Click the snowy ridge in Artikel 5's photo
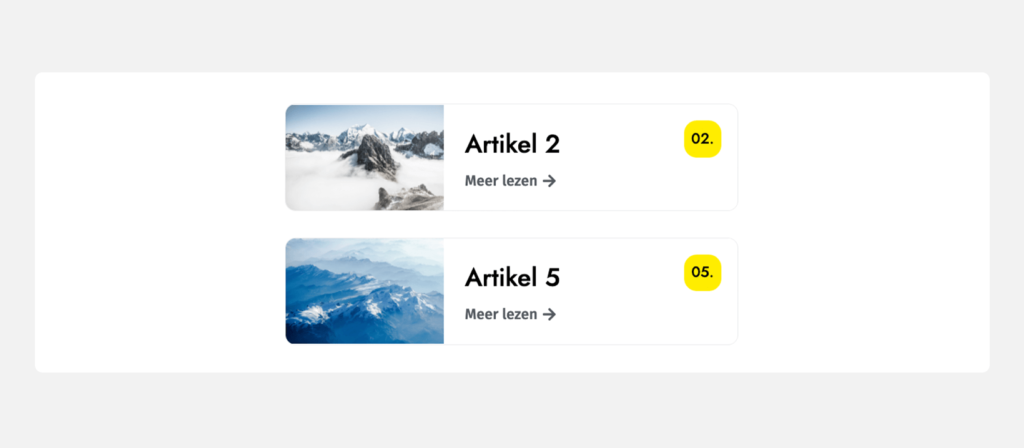The height and width of the screenshot is (448, 1024). 350,300
